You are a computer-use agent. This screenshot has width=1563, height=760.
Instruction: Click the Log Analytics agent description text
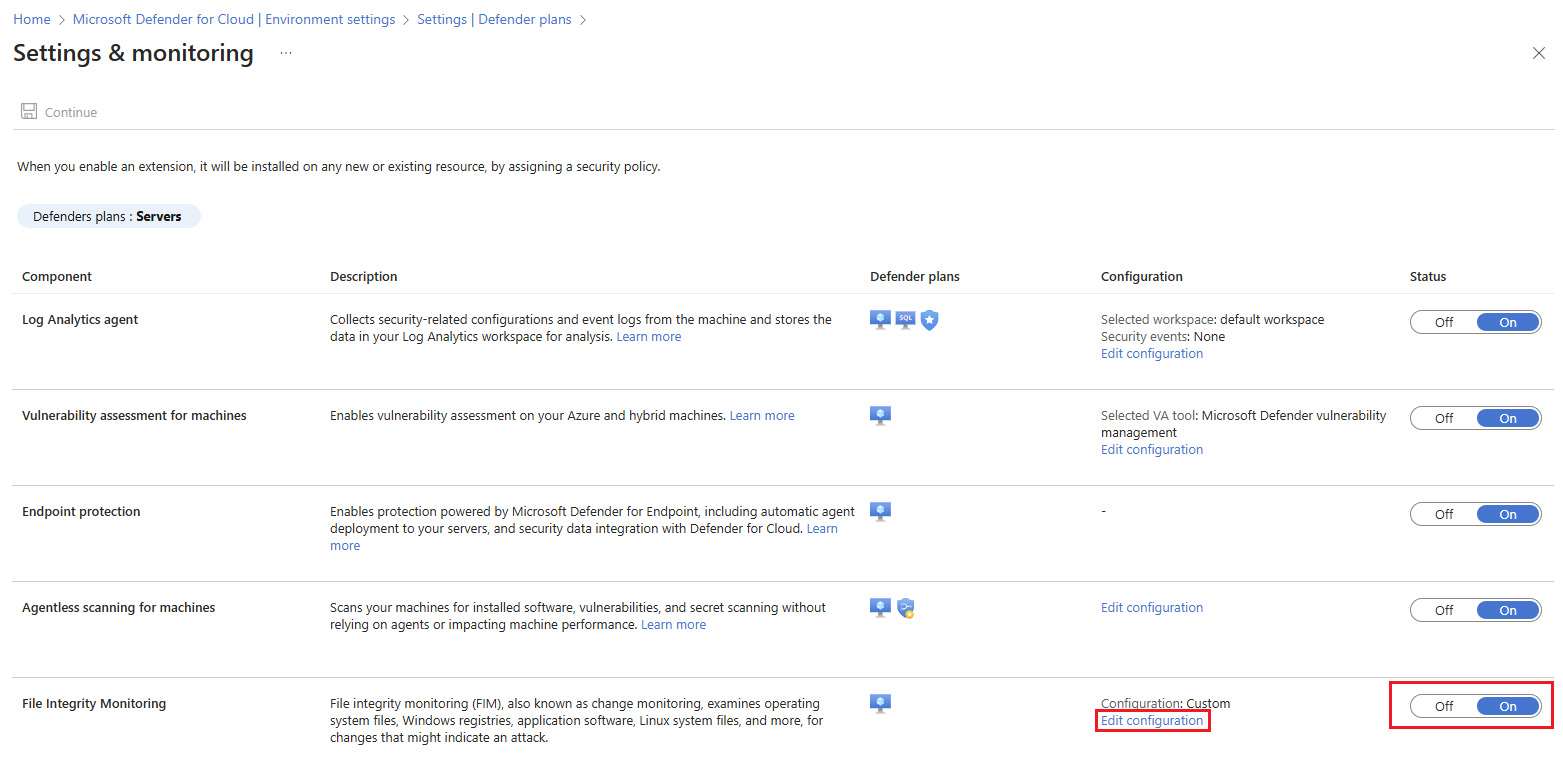[581, 328]
